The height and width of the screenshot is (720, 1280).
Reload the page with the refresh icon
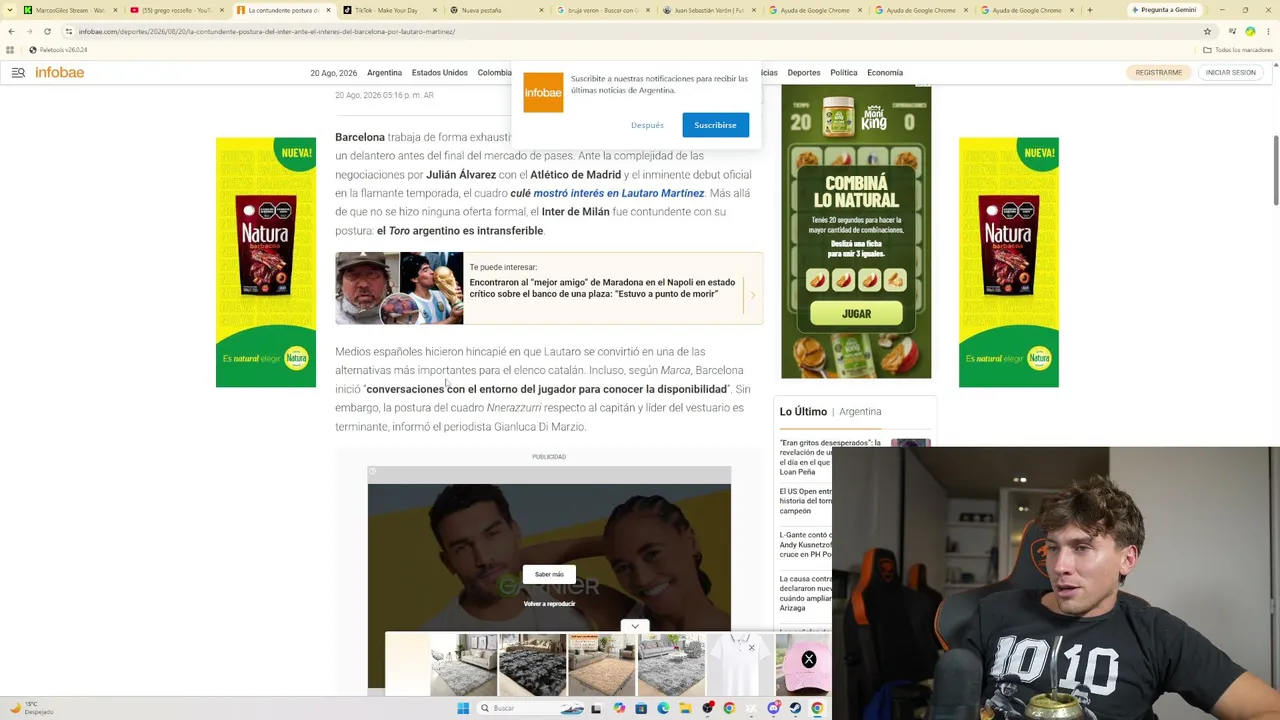point(47,31)
